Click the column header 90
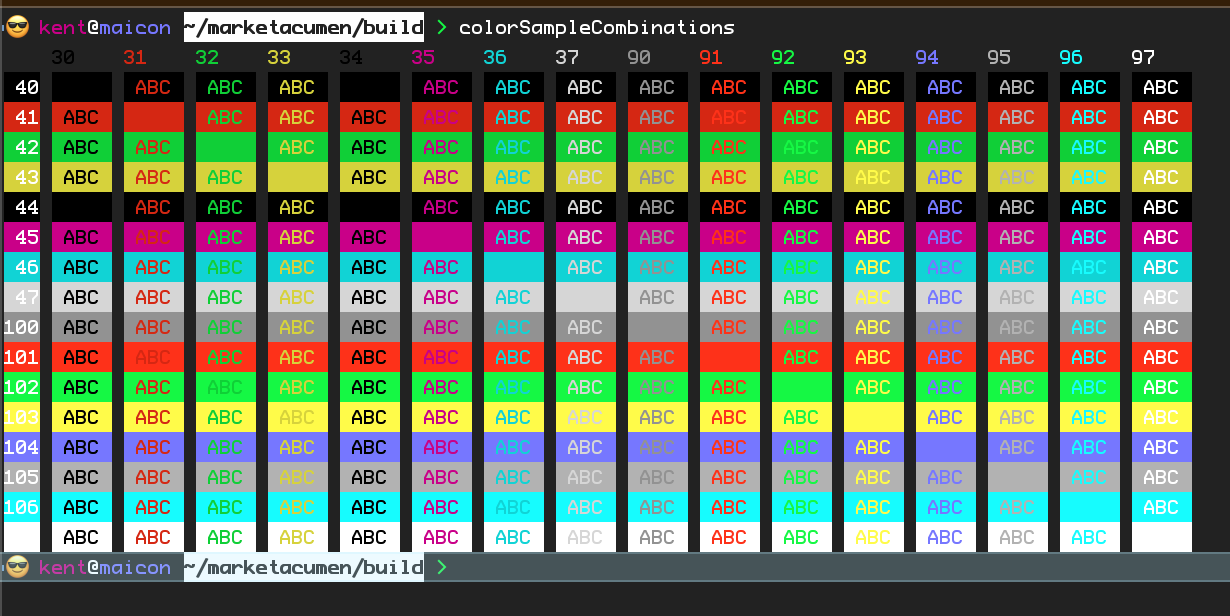This screenshot has height=616, width=1230. [x=639, y=57]
